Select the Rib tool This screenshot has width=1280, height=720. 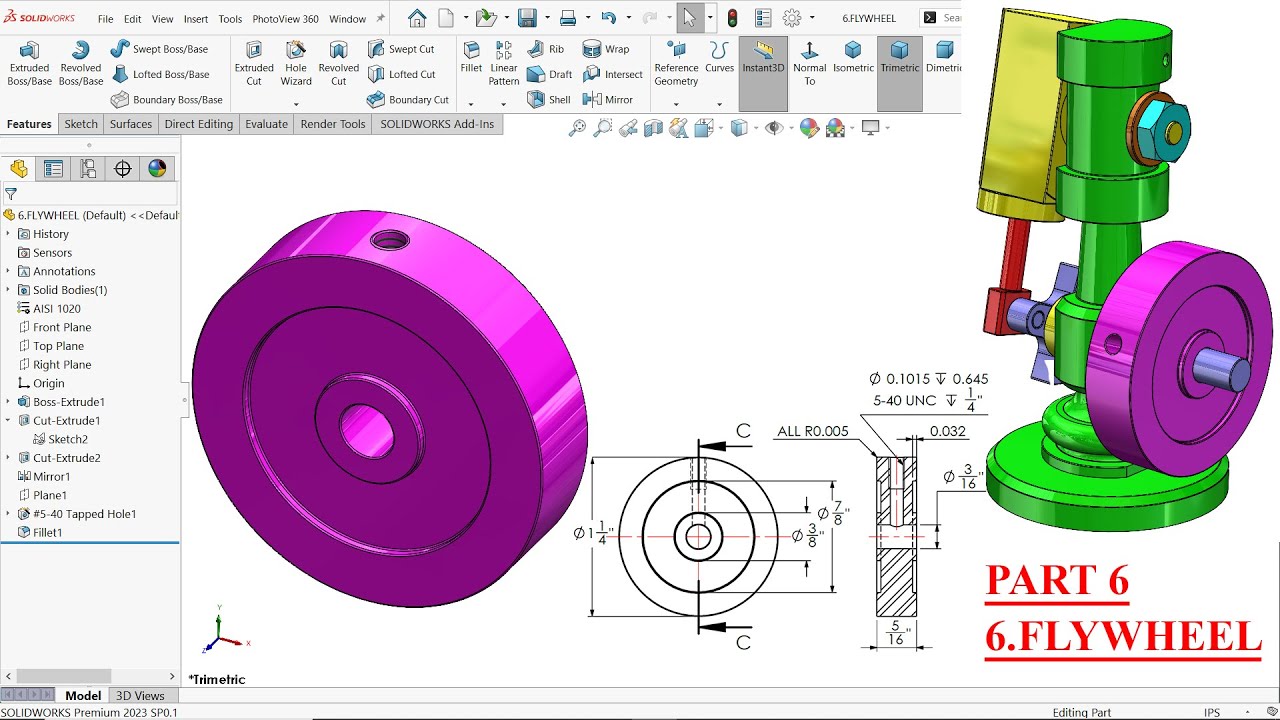[545, 49]
